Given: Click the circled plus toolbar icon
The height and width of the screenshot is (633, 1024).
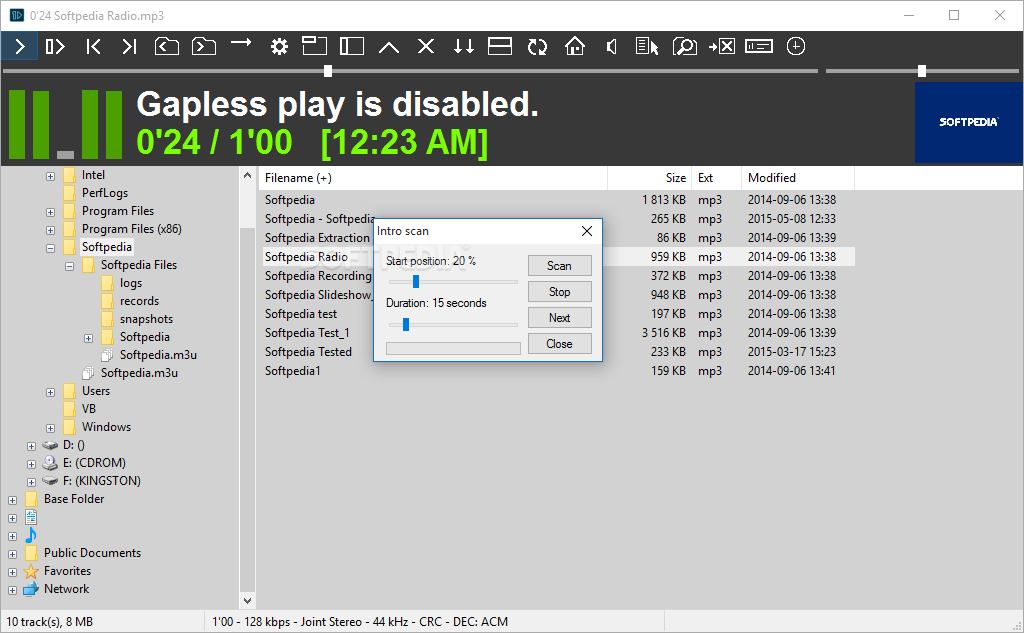Looking at the screenshot, I should (x=795, y=46).
